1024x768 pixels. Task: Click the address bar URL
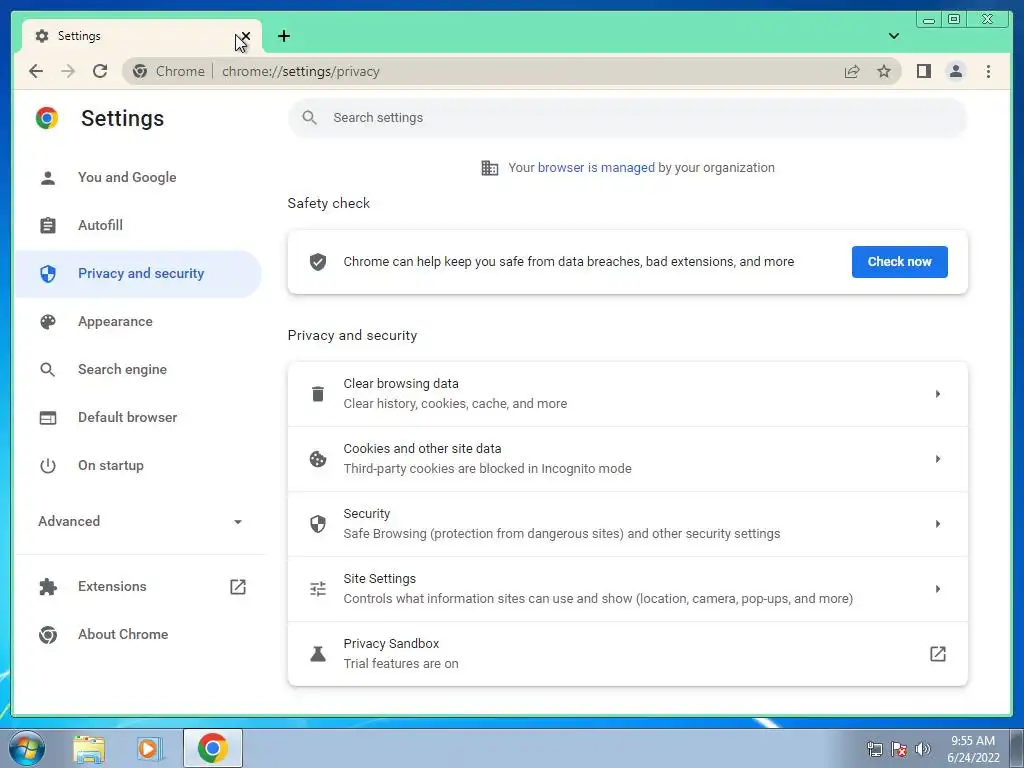pos(300,72)
